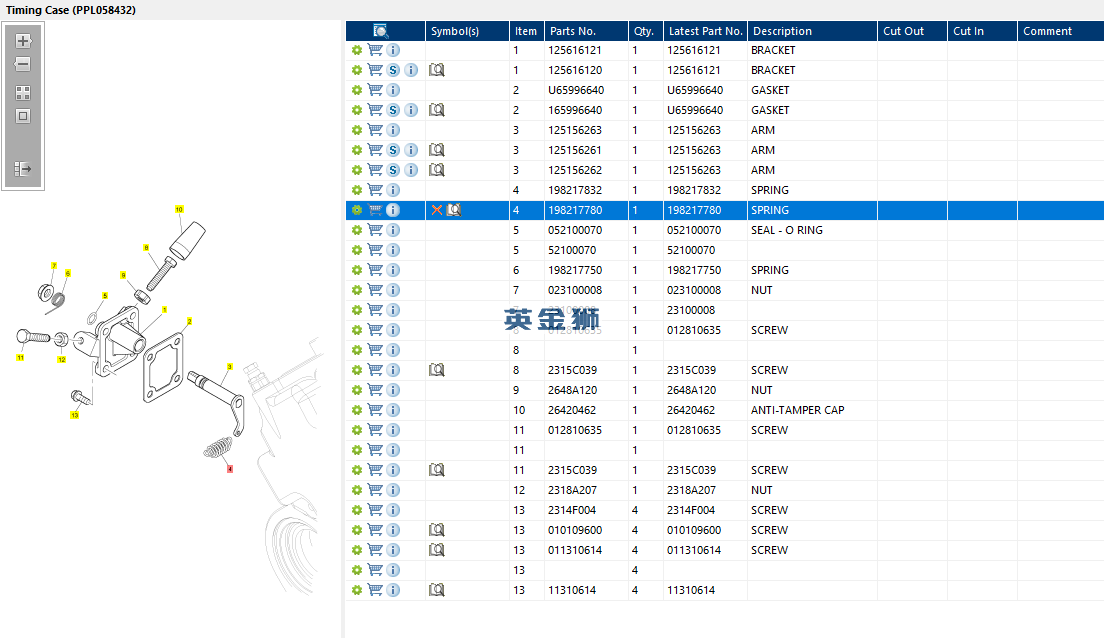Image resolution: width=1104 pixels, height=638 pixels.
Task: Click callout 10 label in diagram
Action: pyautogui.click(x=179, y=210)
